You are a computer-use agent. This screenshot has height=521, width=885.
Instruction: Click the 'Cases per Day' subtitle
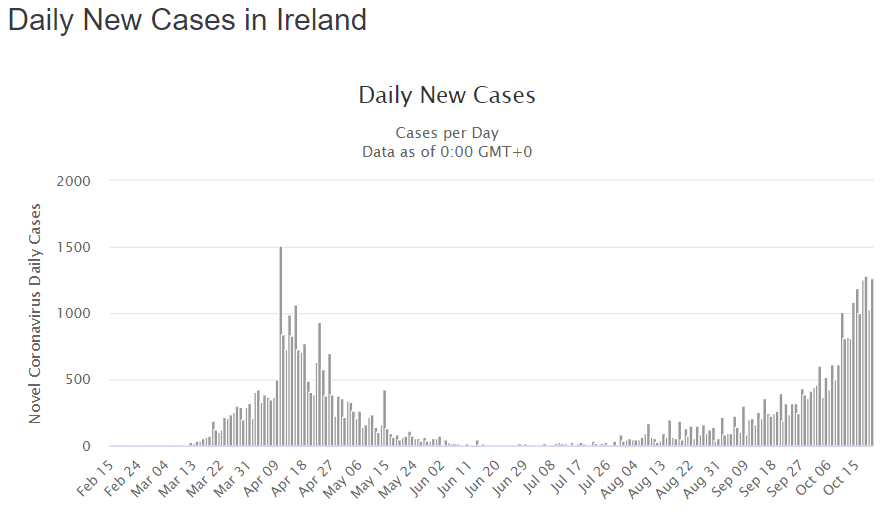[447, 133]
